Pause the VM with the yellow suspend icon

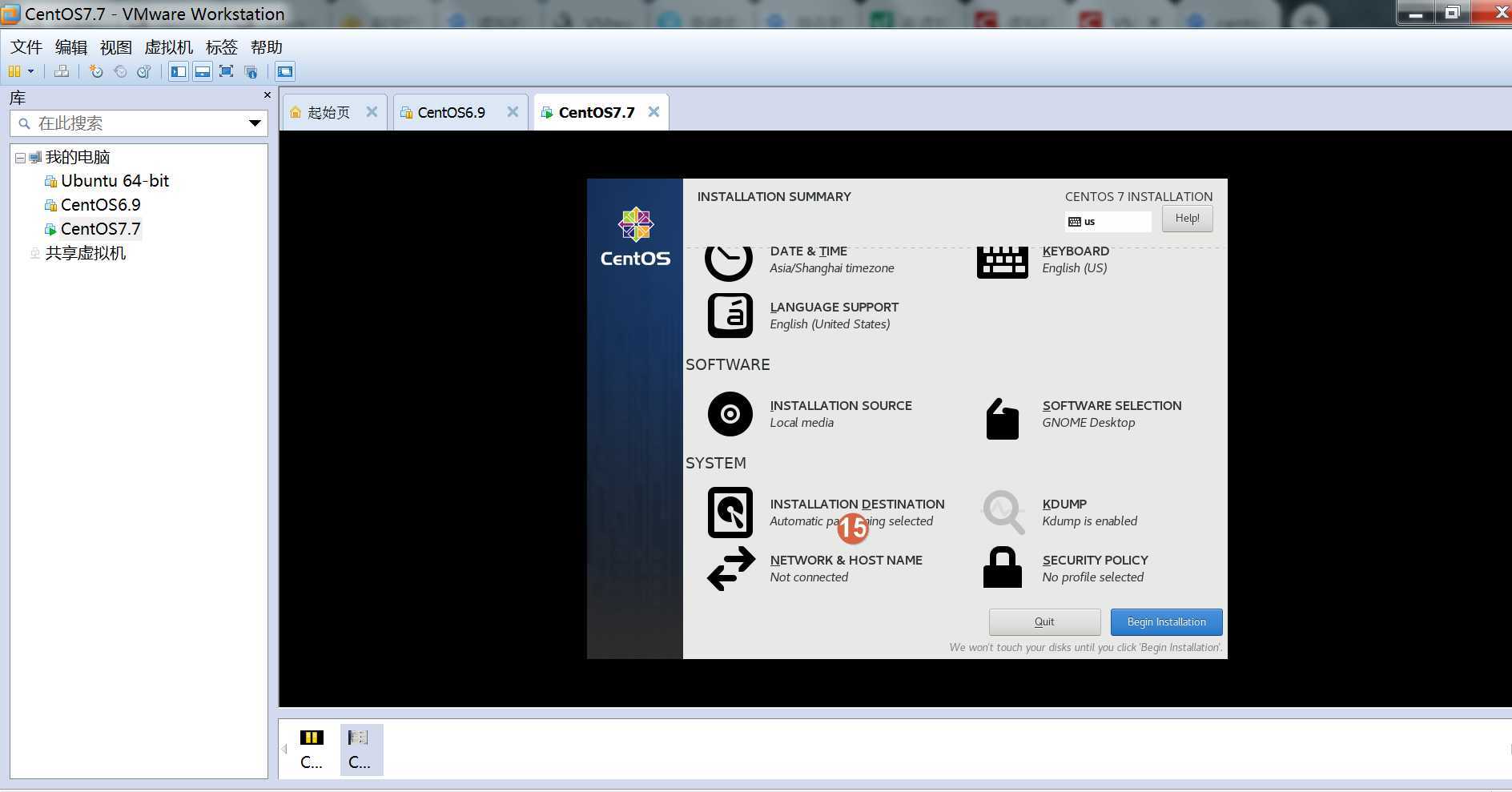click(14, 71)
